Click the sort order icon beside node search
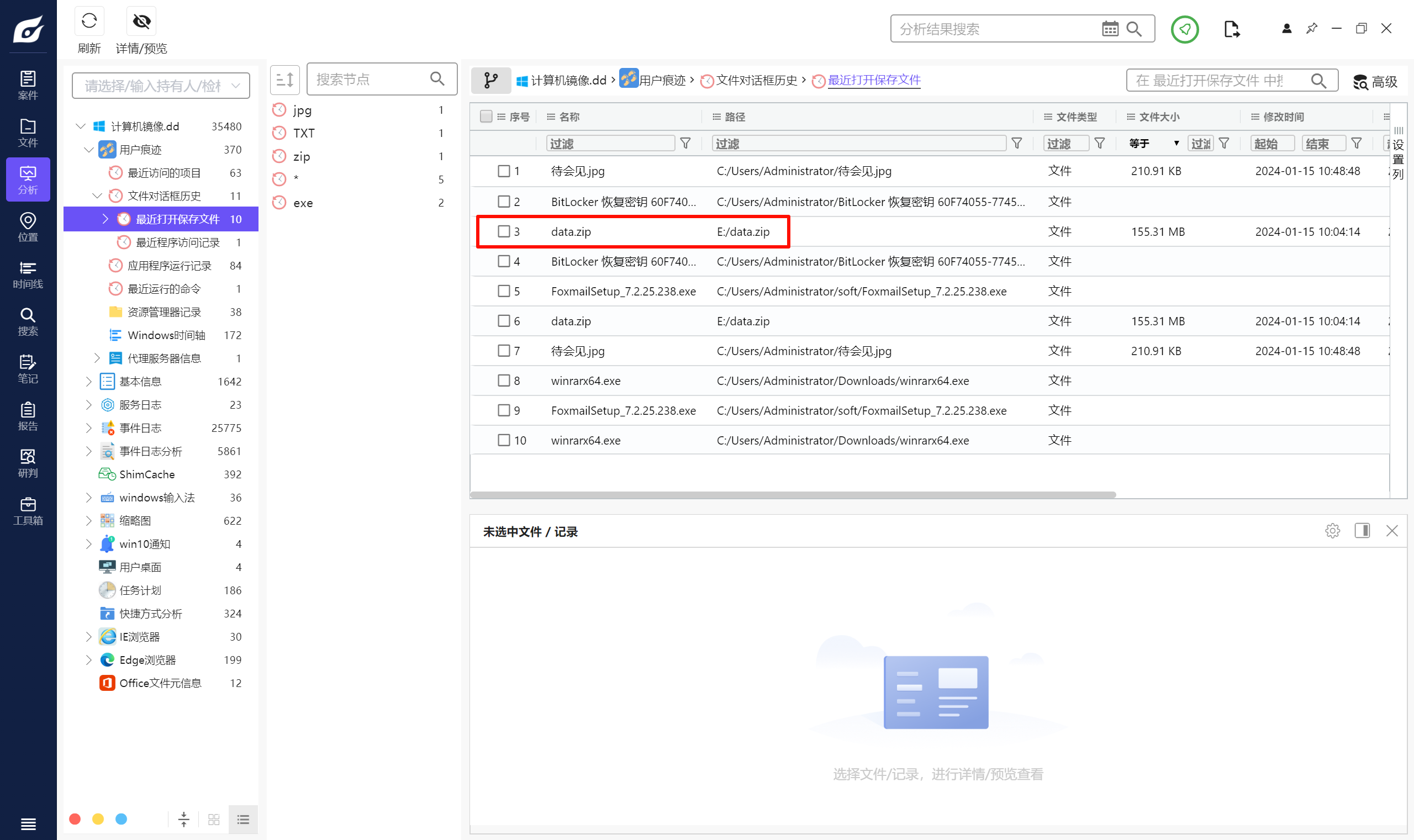1414x840 pixels. click(284, 79)
